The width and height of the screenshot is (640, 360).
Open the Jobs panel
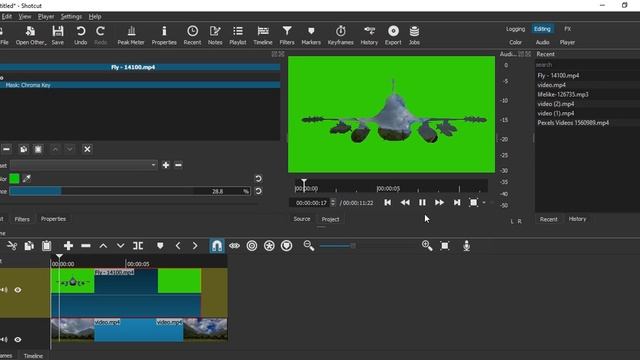pos(414,35)
